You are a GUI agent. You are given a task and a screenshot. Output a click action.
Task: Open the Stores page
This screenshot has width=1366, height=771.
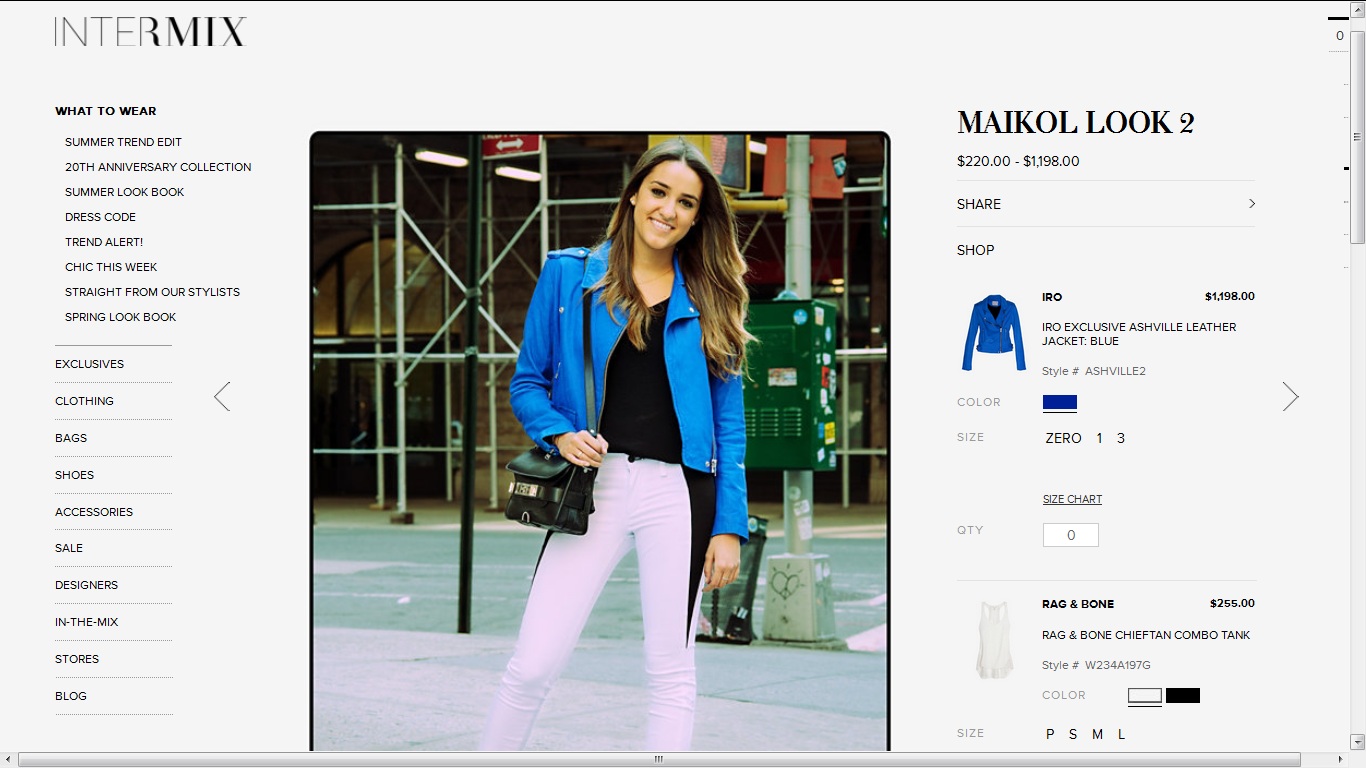click(77, 659)
